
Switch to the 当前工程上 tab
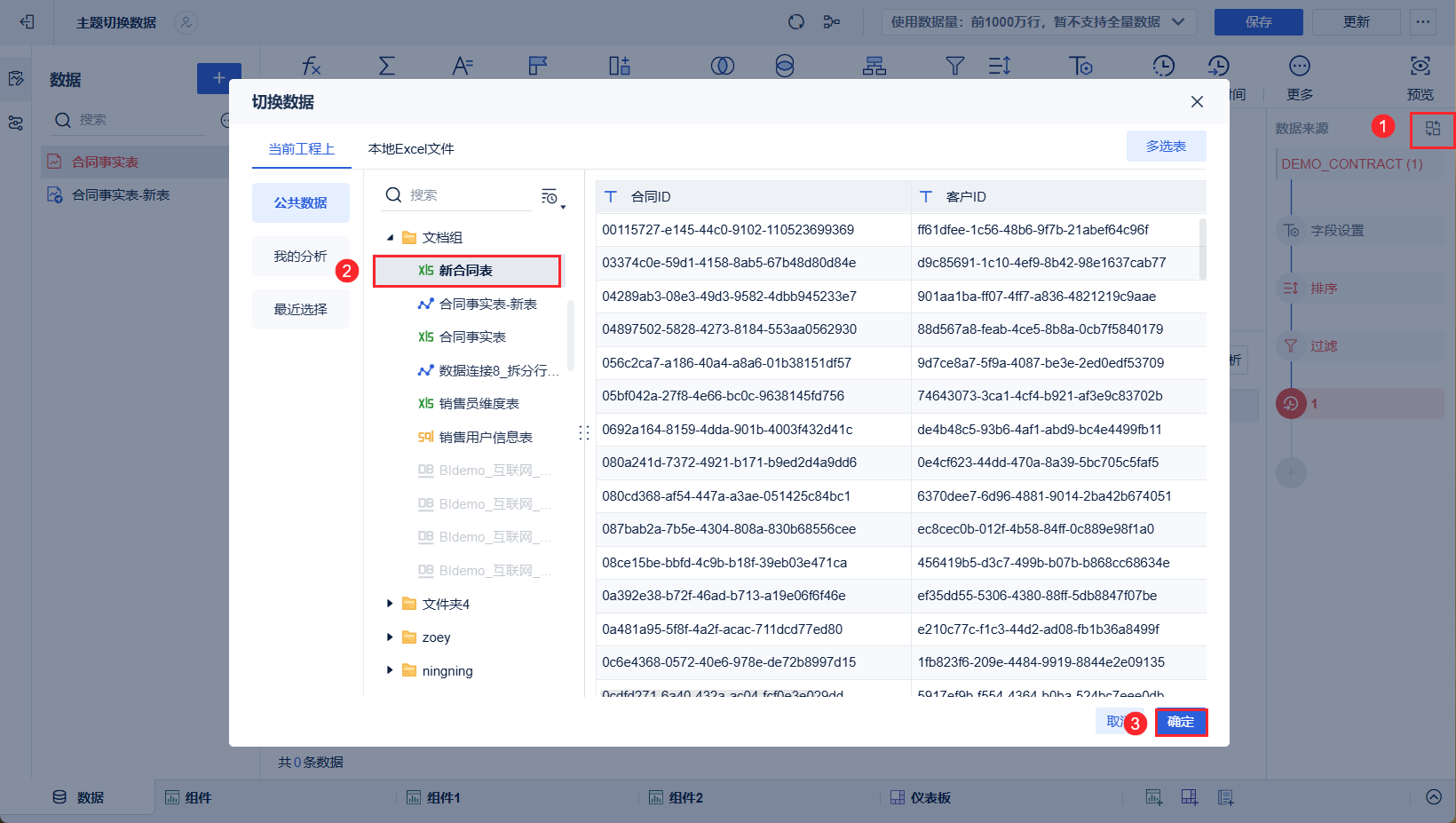302,149
